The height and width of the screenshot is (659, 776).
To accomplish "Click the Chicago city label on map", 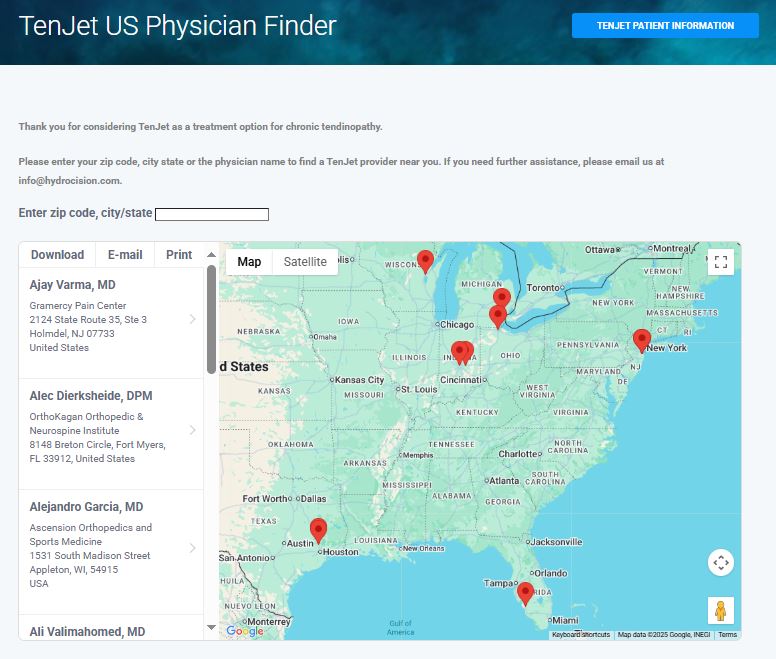I will [x=457, y=325].
